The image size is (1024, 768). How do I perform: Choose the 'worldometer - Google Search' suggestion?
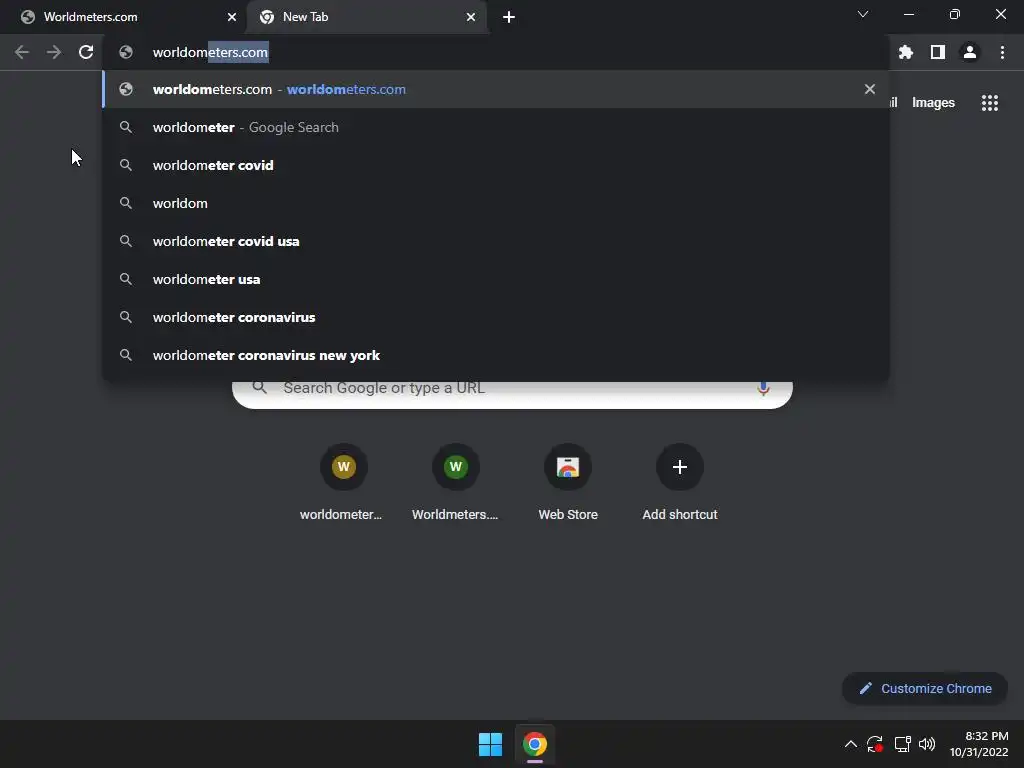pos(496,127)
